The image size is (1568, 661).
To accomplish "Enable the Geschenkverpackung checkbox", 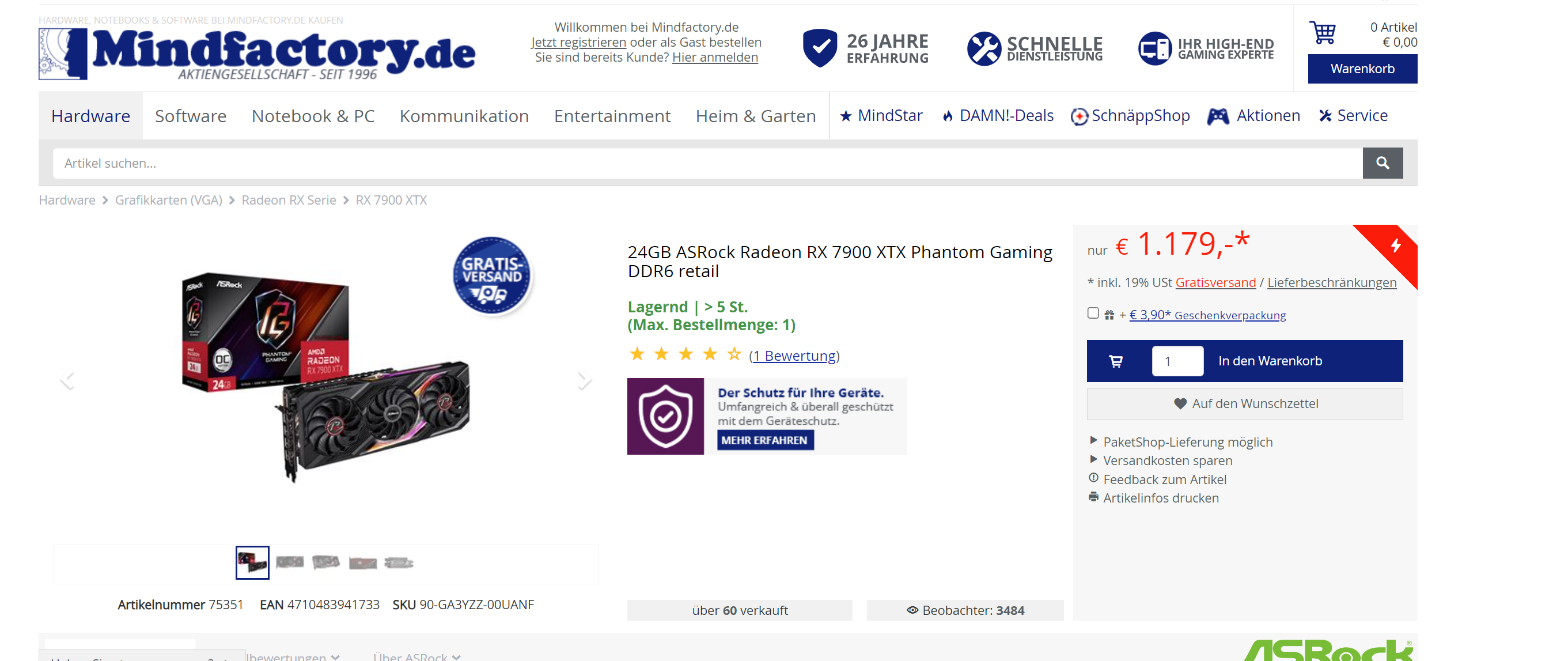I will (x=1093, y=313).
